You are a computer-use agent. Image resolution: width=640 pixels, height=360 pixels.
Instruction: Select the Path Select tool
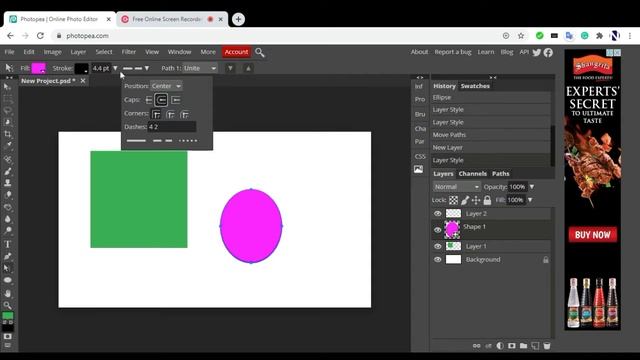click(7, 268)
